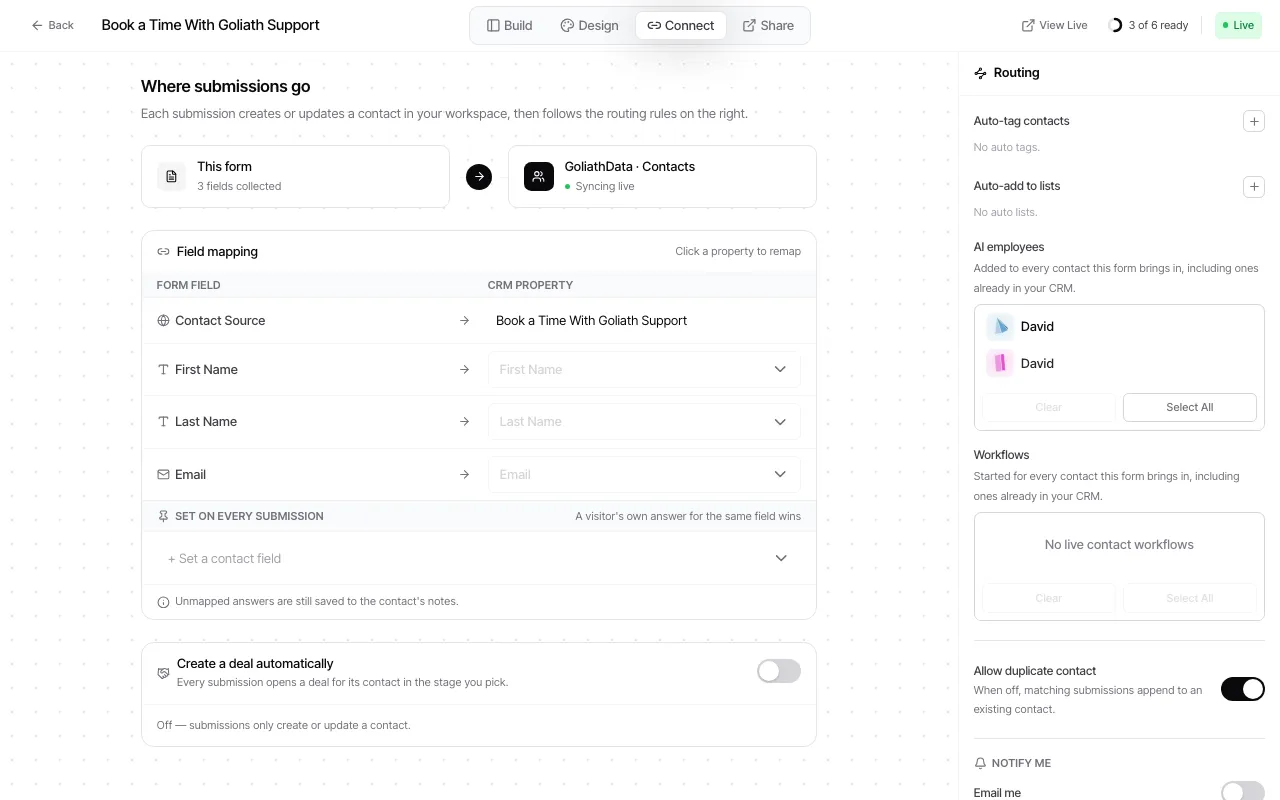1280x800 pixels.
Task: Click the Syncing live status text
Action: click(605, 187)
